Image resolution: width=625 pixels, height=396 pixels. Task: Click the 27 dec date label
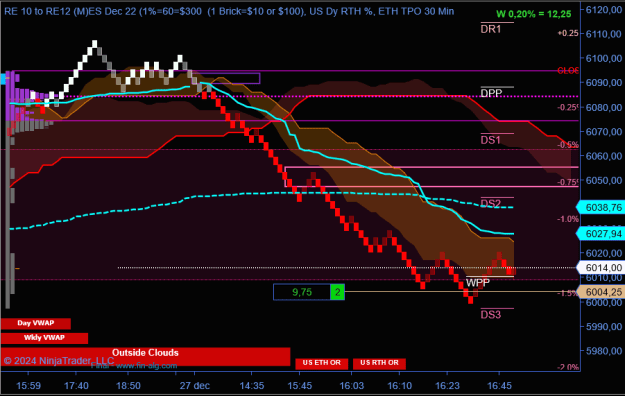[195, 386]
